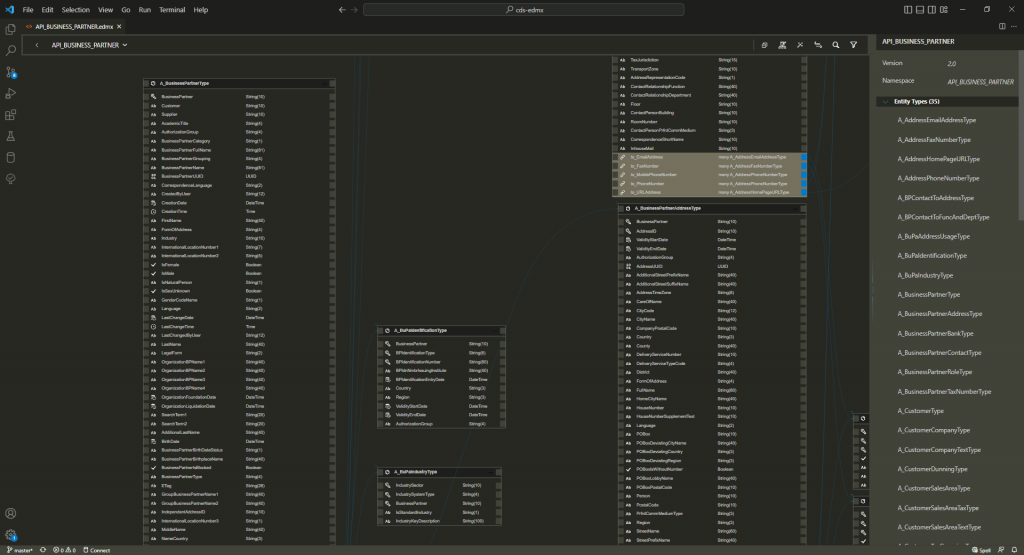This screenshot has width=1024, height=555.
Task: Click the diagram search magnifier icon
Action: click(836, 45)
